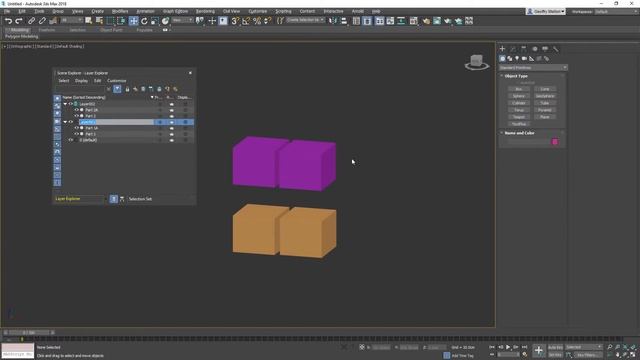Screen dimensions: 640x360
Task: Open the Select by Name dialog
Action: pyautogui.click(x=99, y=21)
